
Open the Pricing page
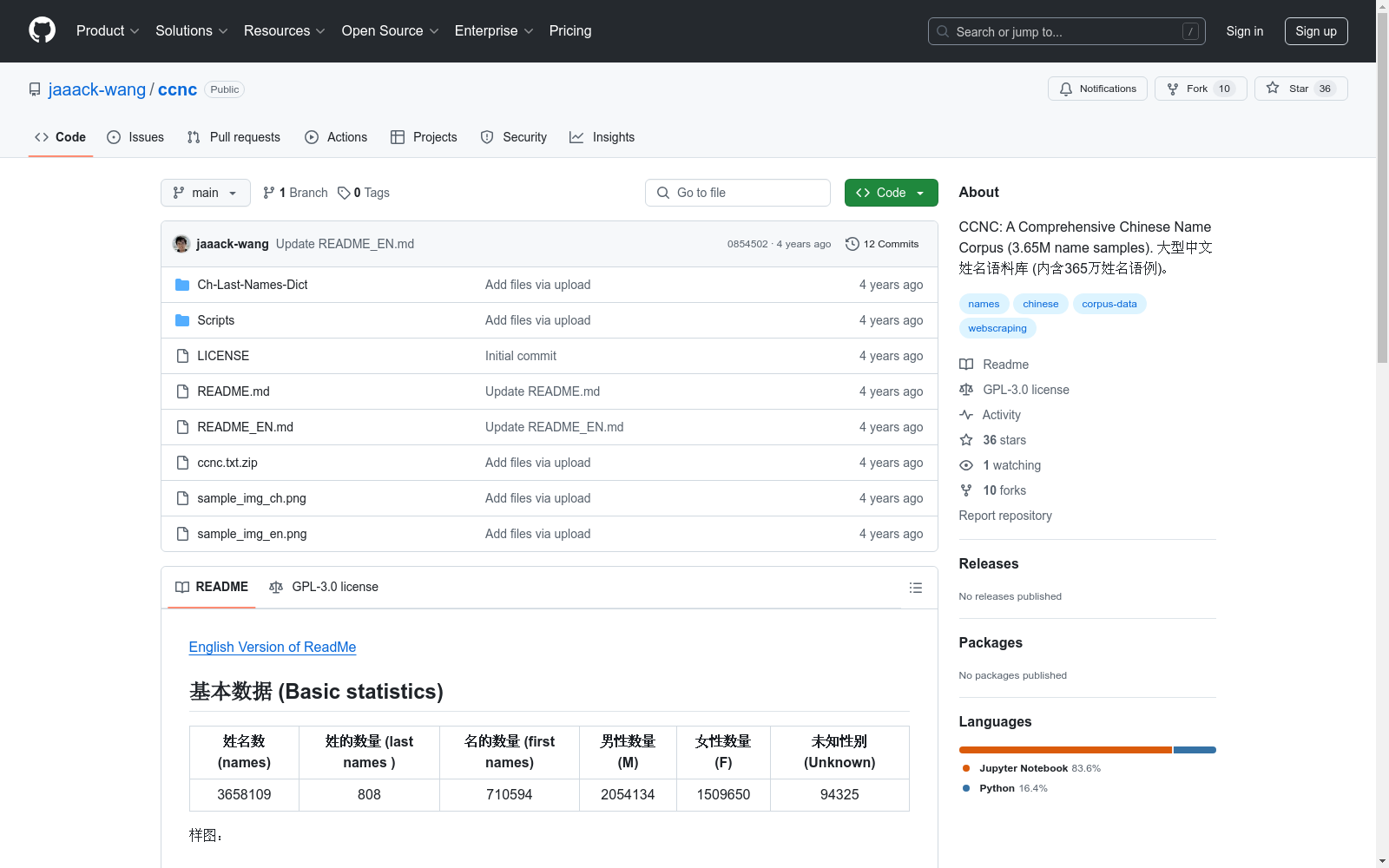[570, 31]
